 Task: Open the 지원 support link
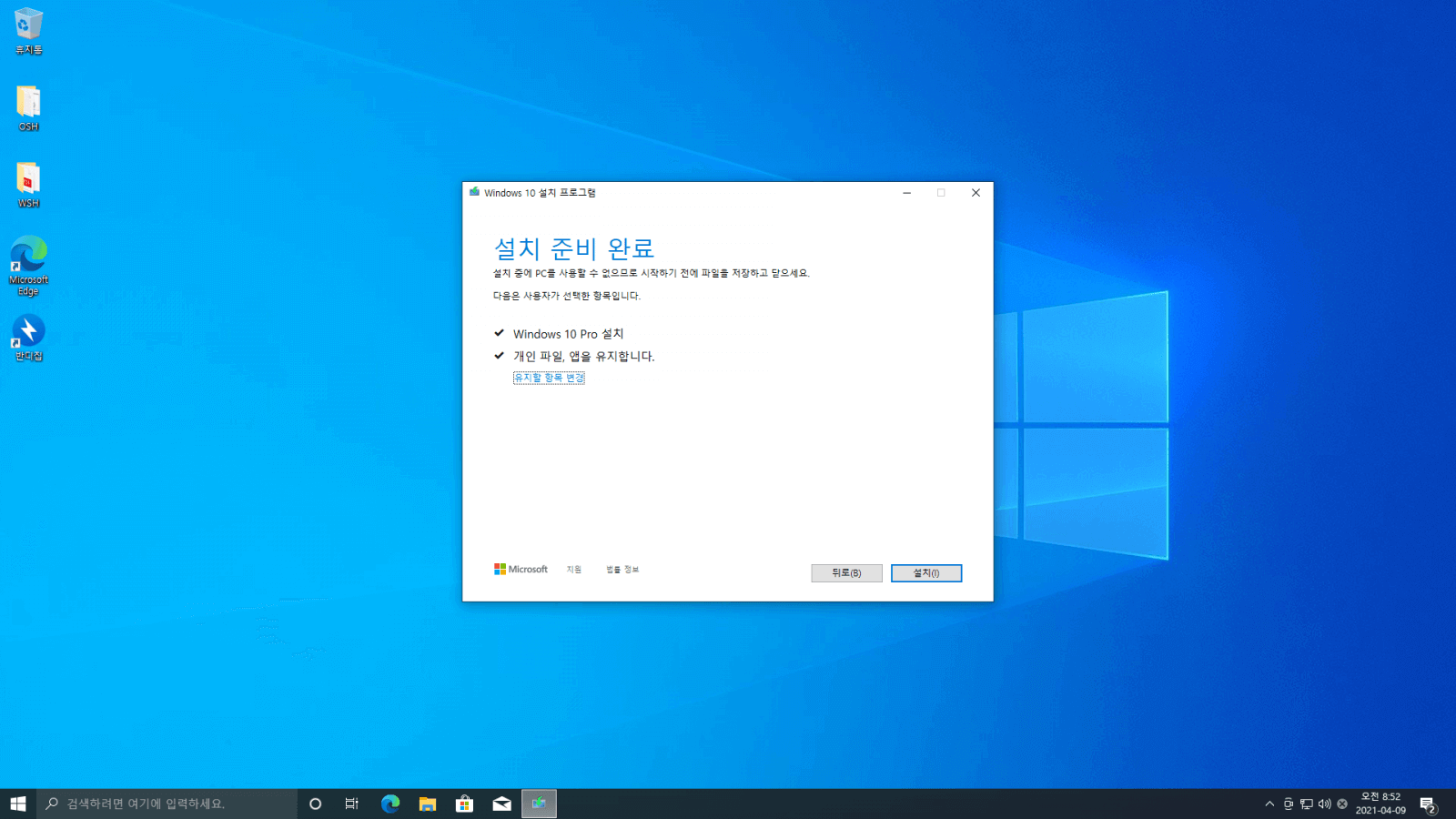(574, 570)
